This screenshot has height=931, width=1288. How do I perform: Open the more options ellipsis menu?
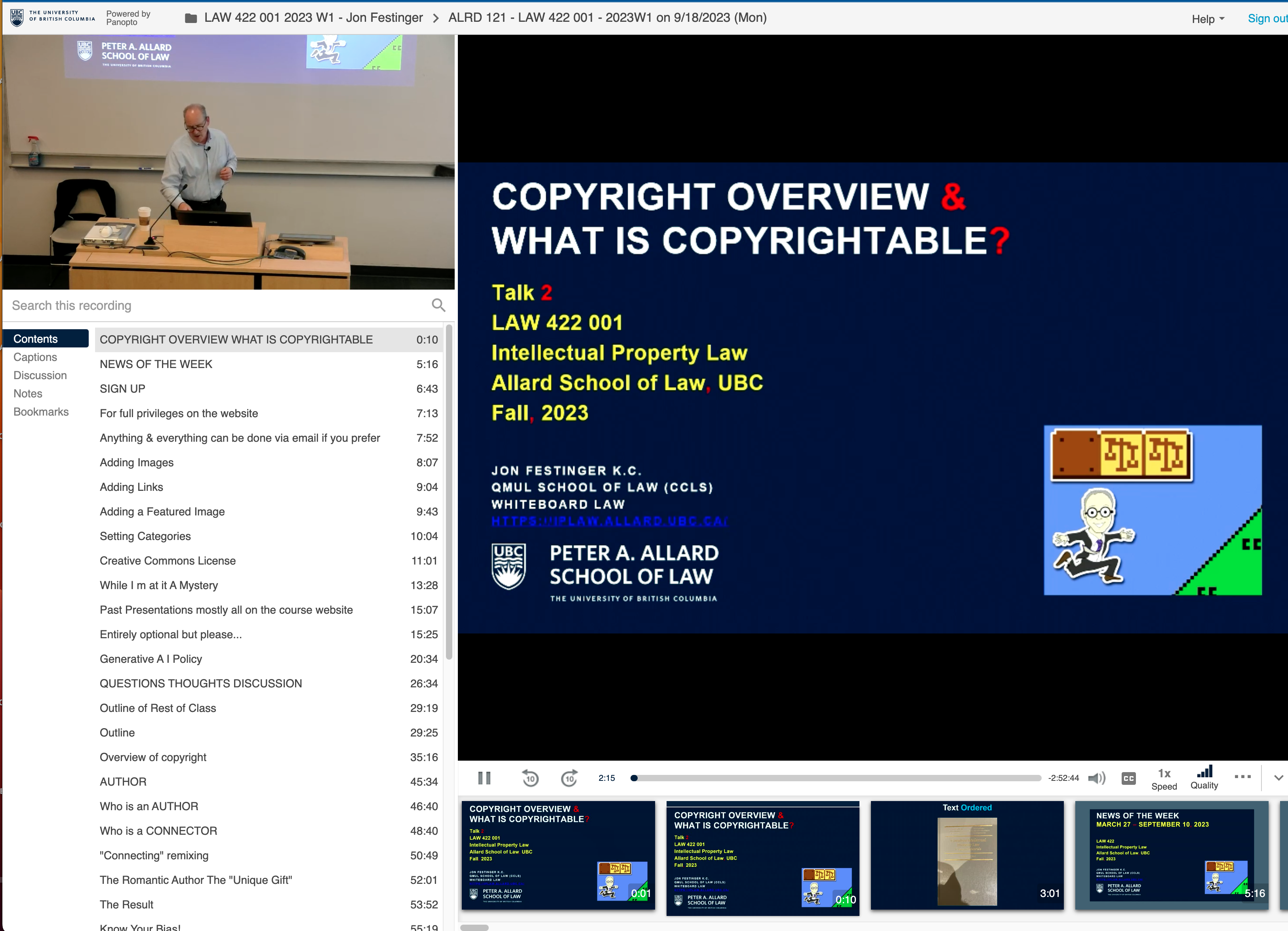click(x=1242, y=776)
